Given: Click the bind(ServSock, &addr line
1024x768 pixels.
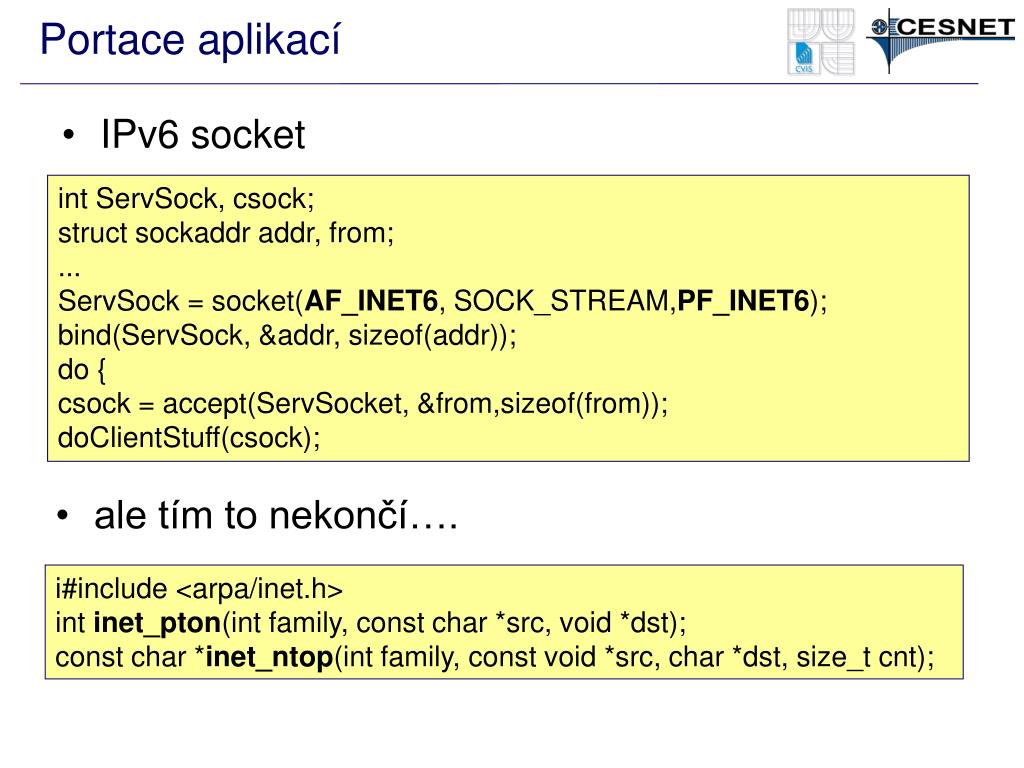Looking at the screenshot, I should point(287,336).
